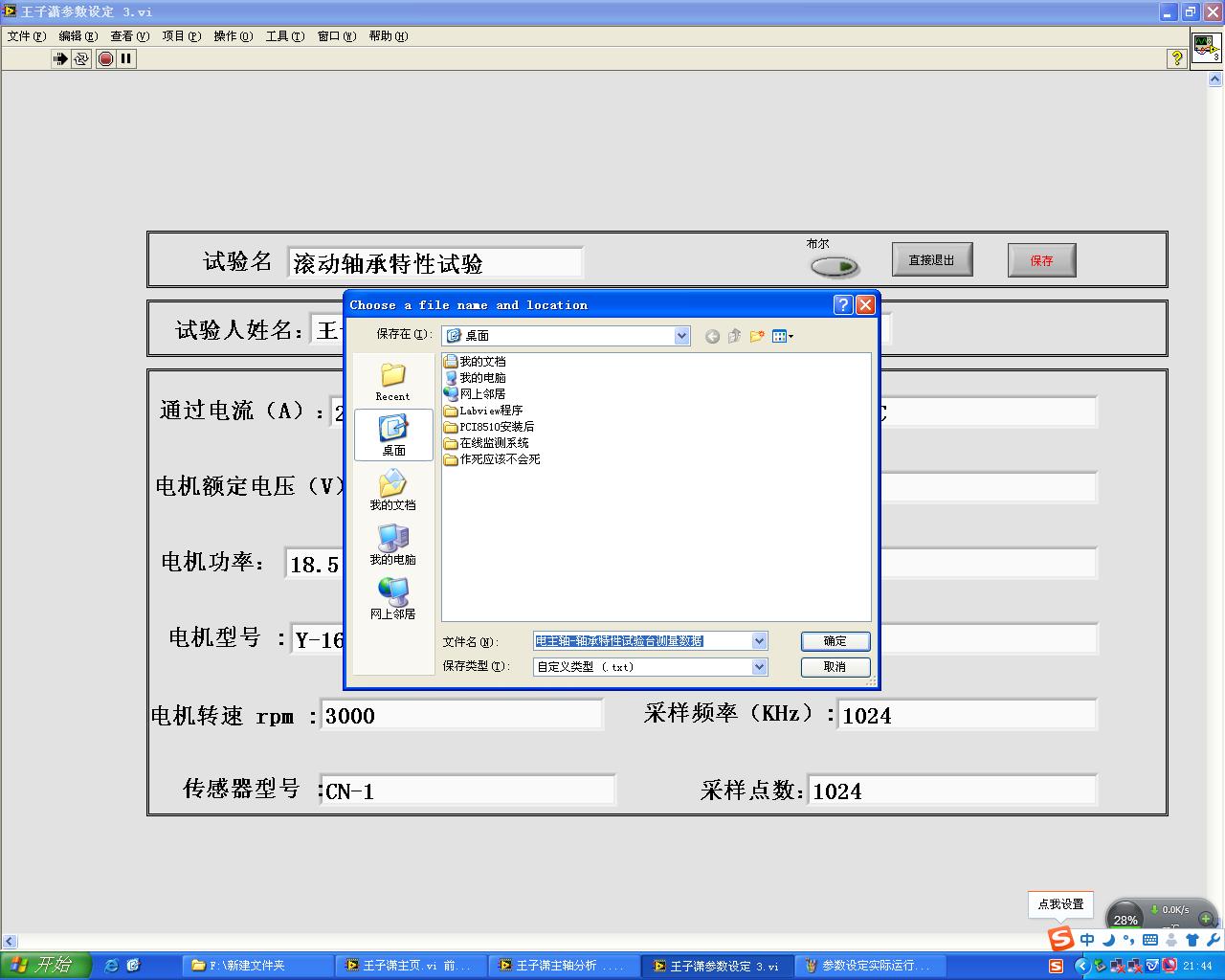
Task: Select the 在线监测系统 folder
Action: pos(486,443)
